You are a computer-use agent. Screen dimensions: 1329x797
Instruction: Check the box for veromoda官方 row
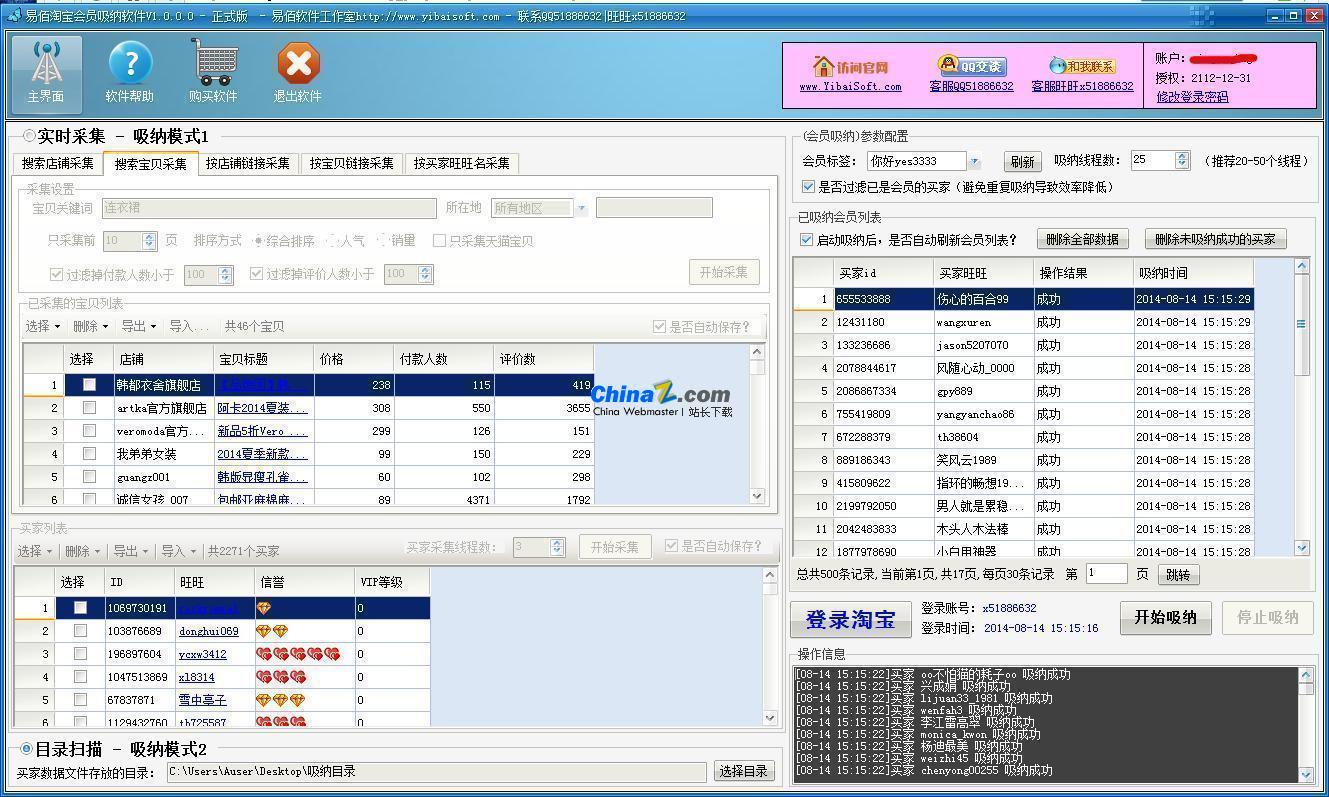click(x=89, y=431)
